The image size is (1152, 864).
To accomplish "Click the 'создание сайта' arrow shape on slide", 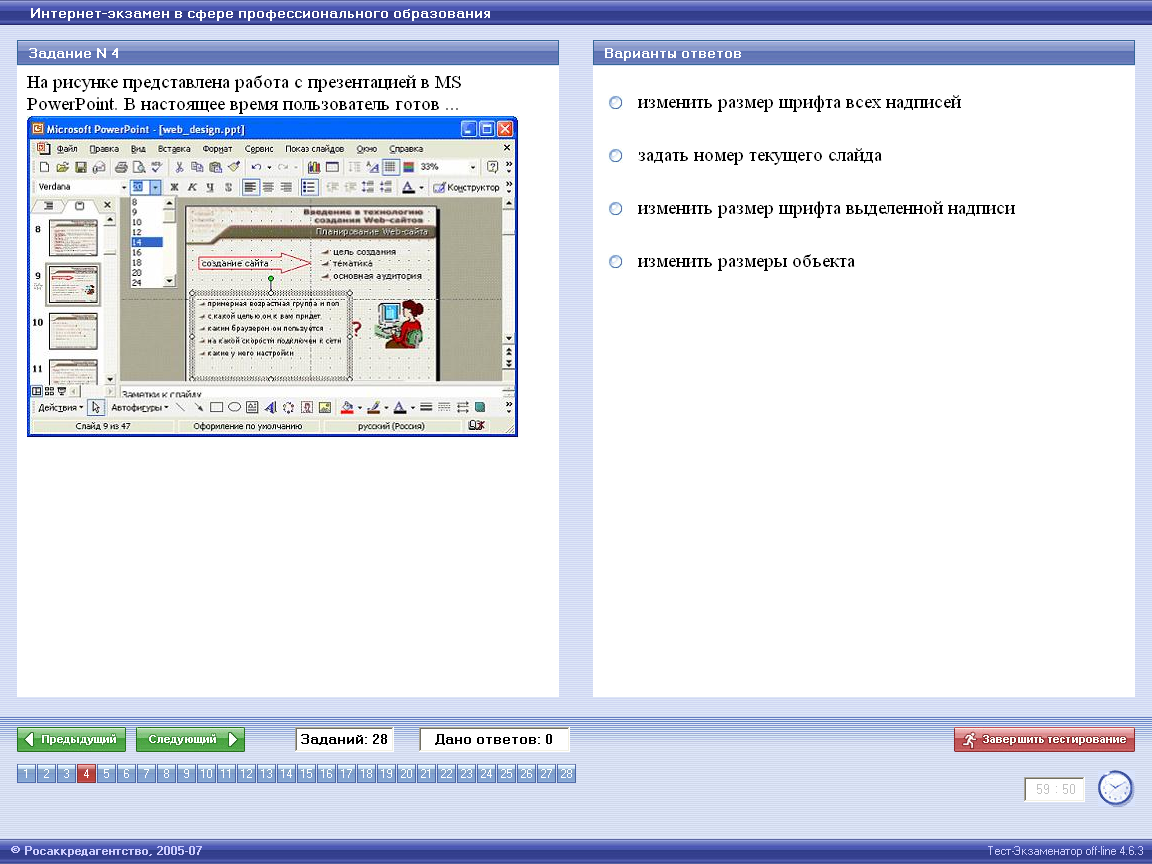I will pos(255,263).
